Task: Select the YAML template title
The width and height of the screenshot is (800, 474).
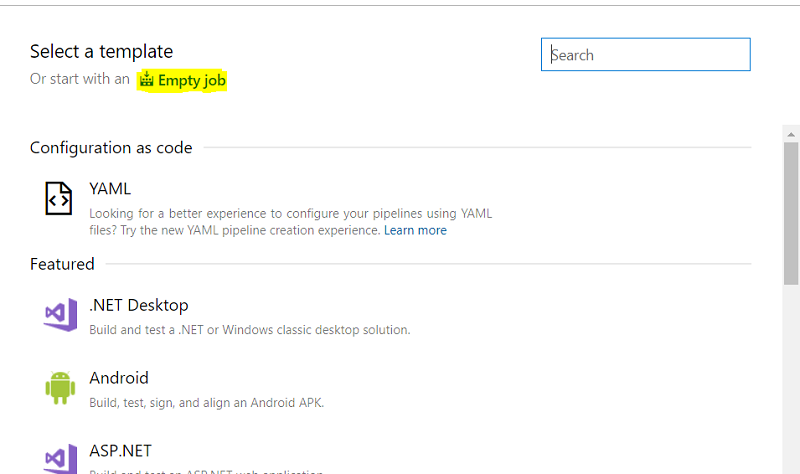Action: tap(110, 188)
